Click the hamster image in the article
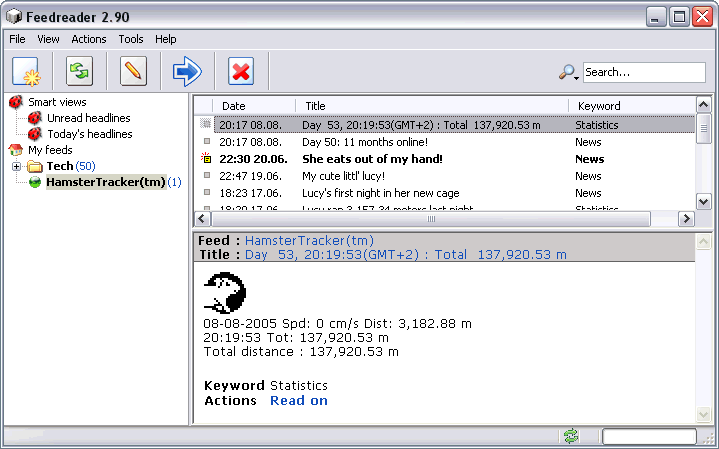719x449 pixels. click(225, 293)
